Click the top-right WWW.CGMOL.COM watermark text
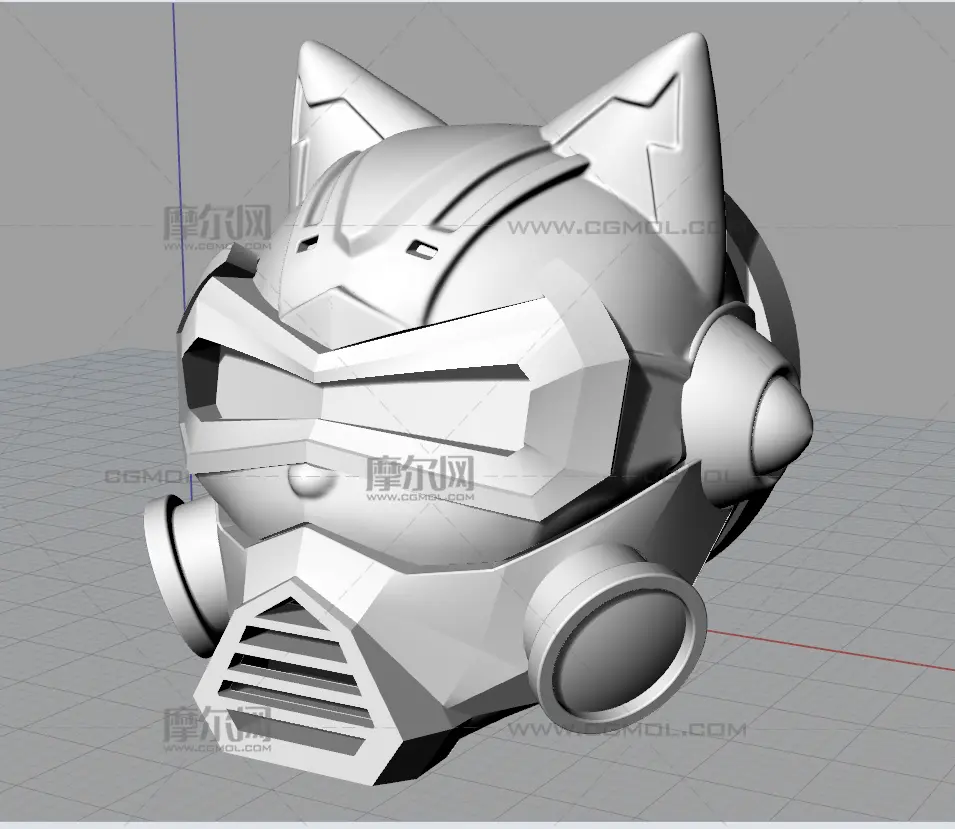Viewport: 955px width, 829px height. point(610,227)
